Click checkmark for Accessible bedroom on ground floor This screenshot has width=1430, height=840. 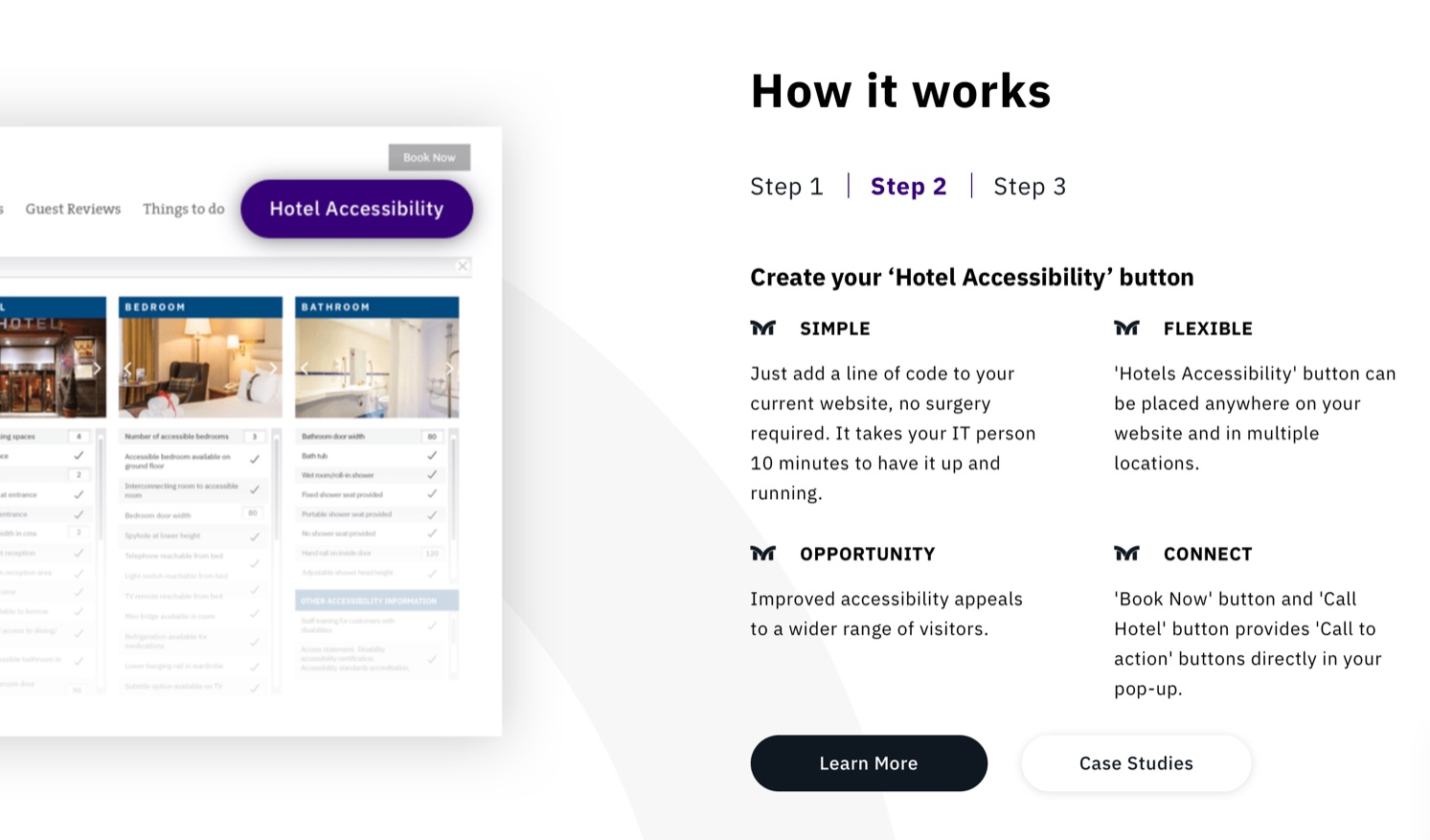coord(255,460)
